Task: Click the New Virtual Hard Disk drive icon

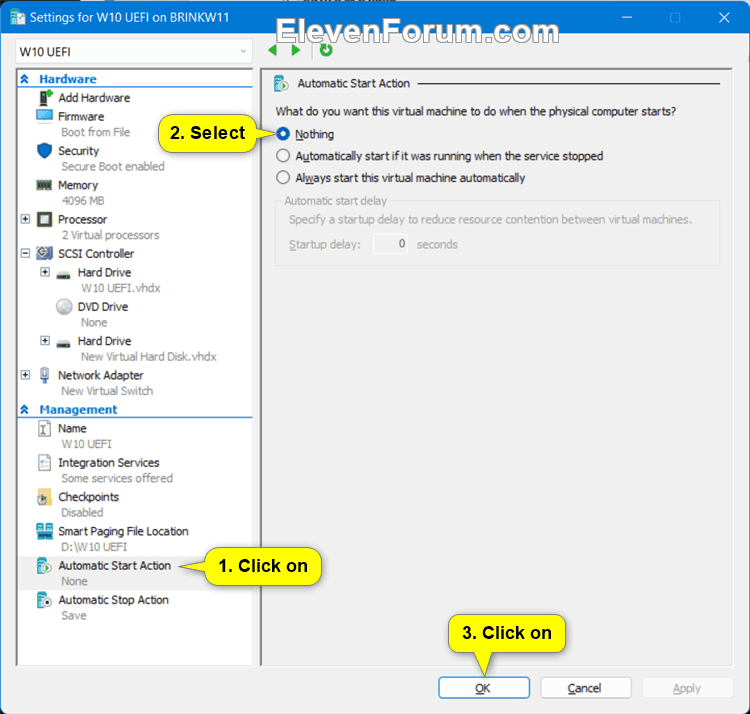Action: (x=64, y=343)
